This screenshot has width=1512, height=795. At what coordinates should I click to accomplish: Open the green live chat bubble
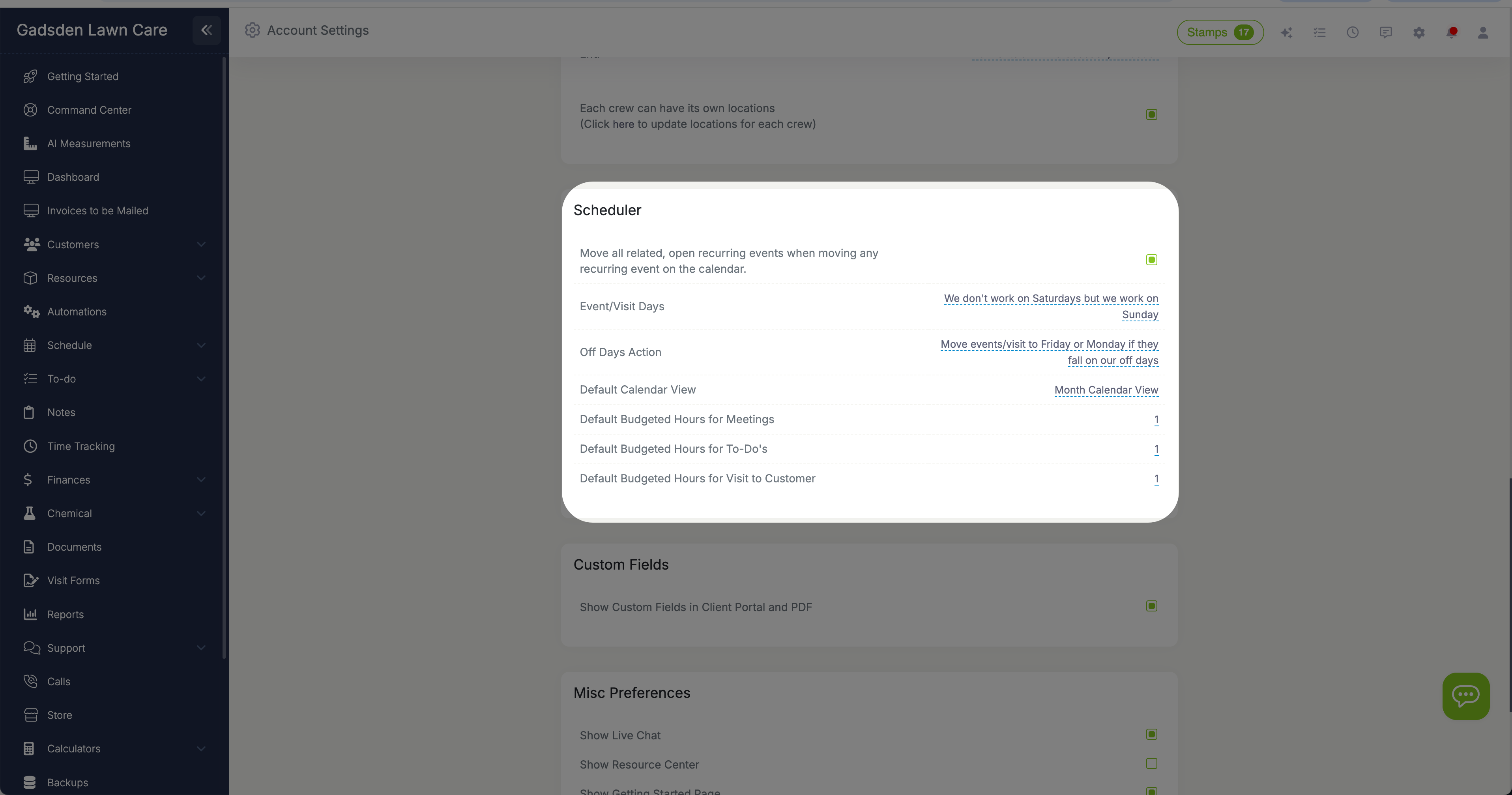pyautogui.click(x=1465, y=696)
